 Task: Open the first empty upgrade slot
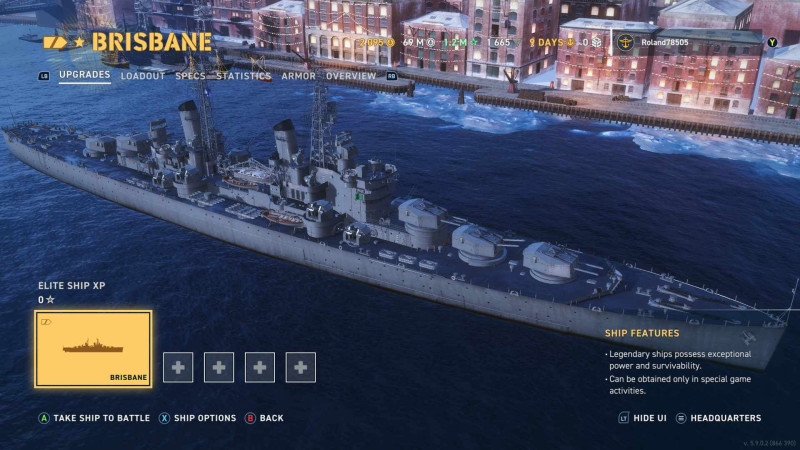click(x=178, y=367)
